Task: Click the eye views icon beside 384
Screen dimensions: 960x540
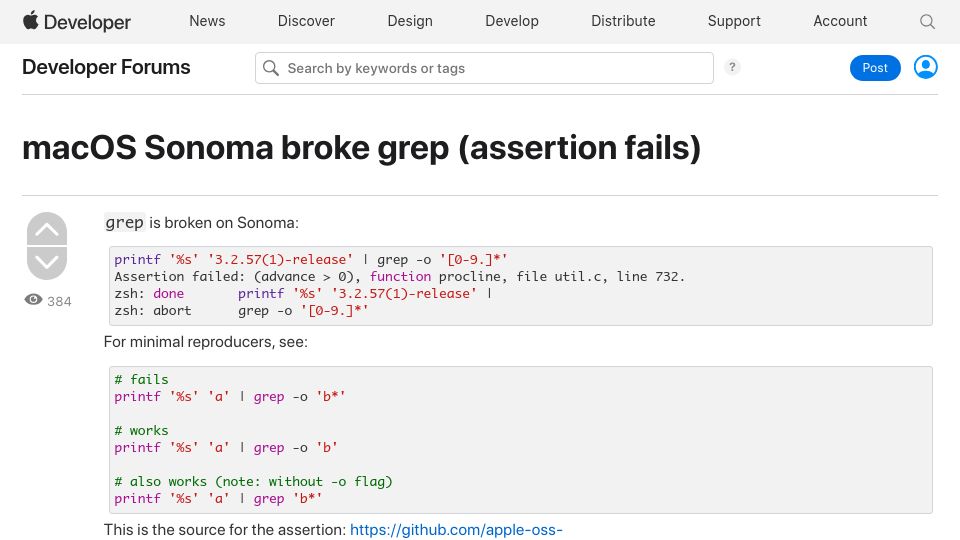Action: [33, 299]
